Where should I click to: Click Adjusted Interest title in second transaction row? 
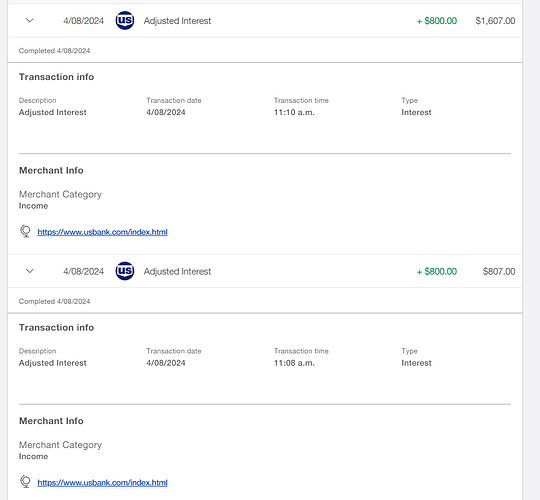pos(177,272)
